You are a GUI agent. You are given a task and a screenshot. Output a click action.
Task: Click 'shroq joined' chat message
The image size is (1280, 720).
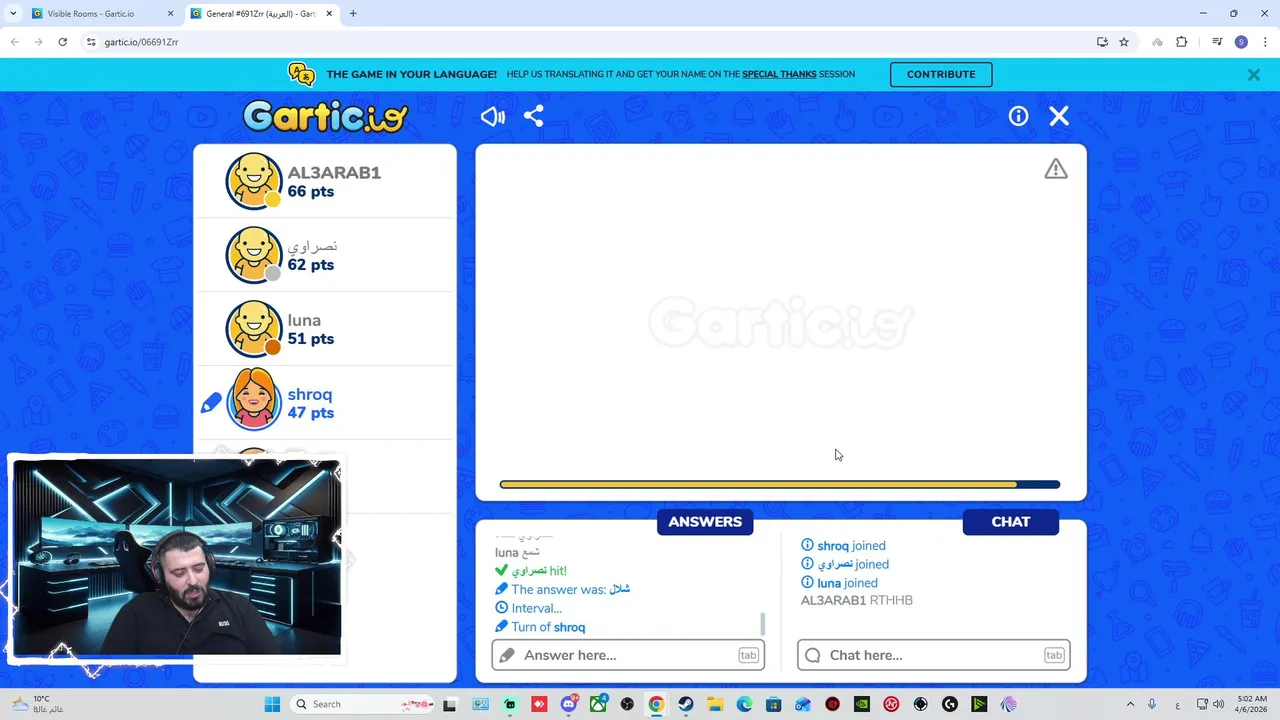pos(843,546)
